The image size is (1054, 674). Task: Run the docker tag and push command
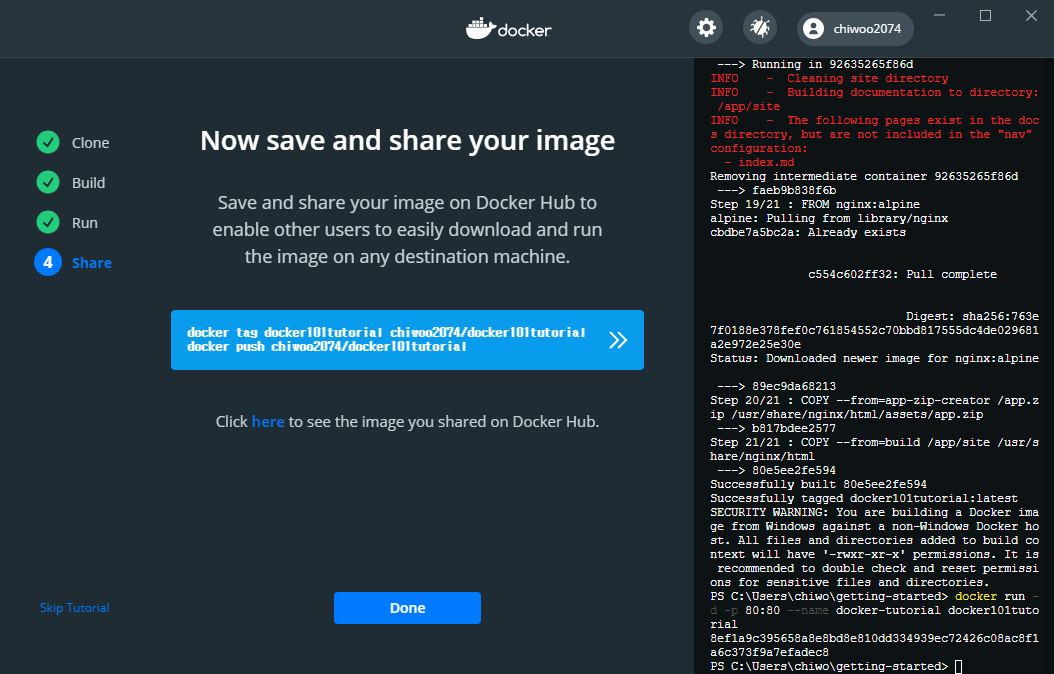407,340
